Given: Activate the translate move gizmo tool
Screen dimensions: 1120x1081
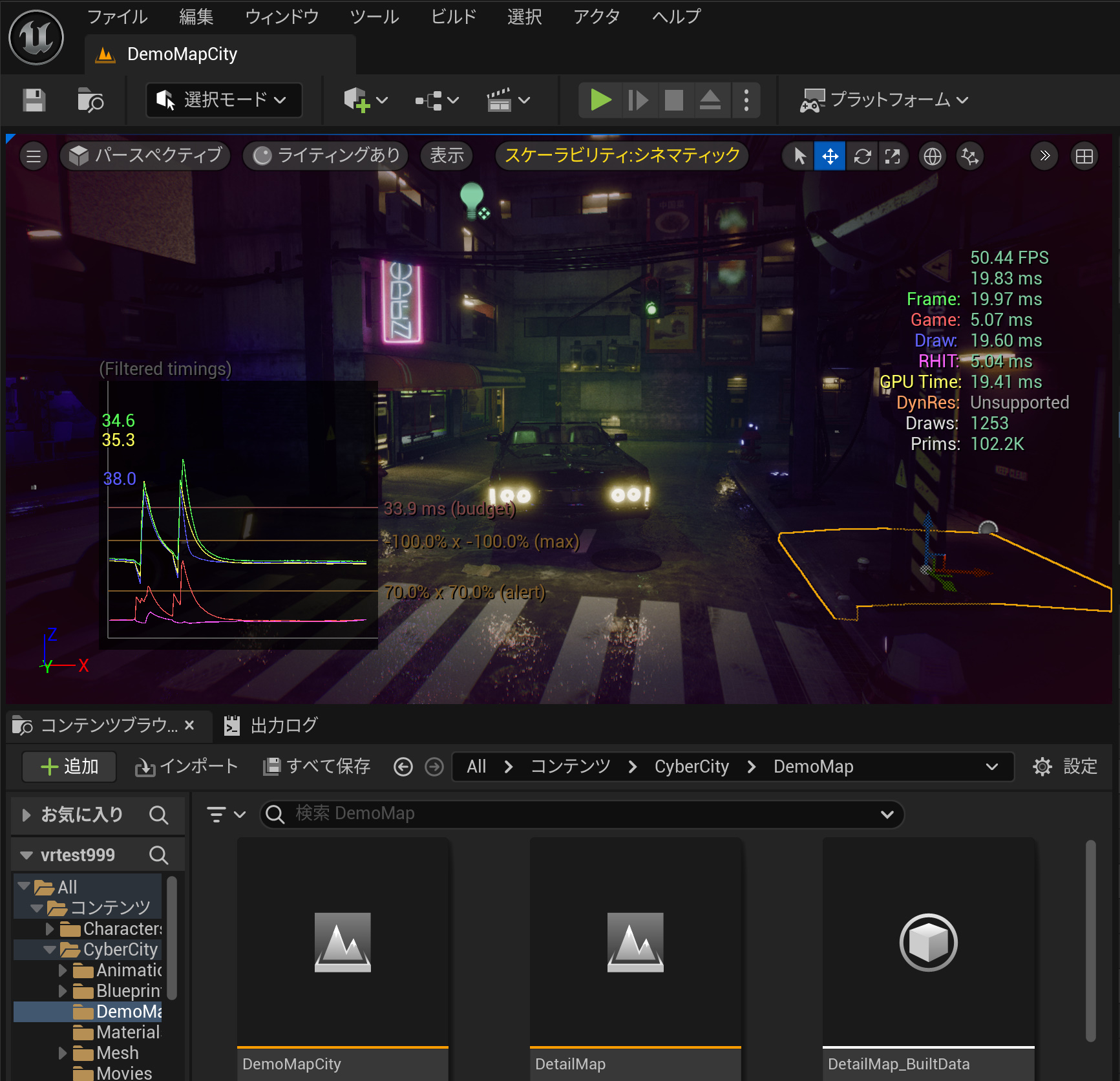Looking at the screenshot, I should tap(830, 156).
